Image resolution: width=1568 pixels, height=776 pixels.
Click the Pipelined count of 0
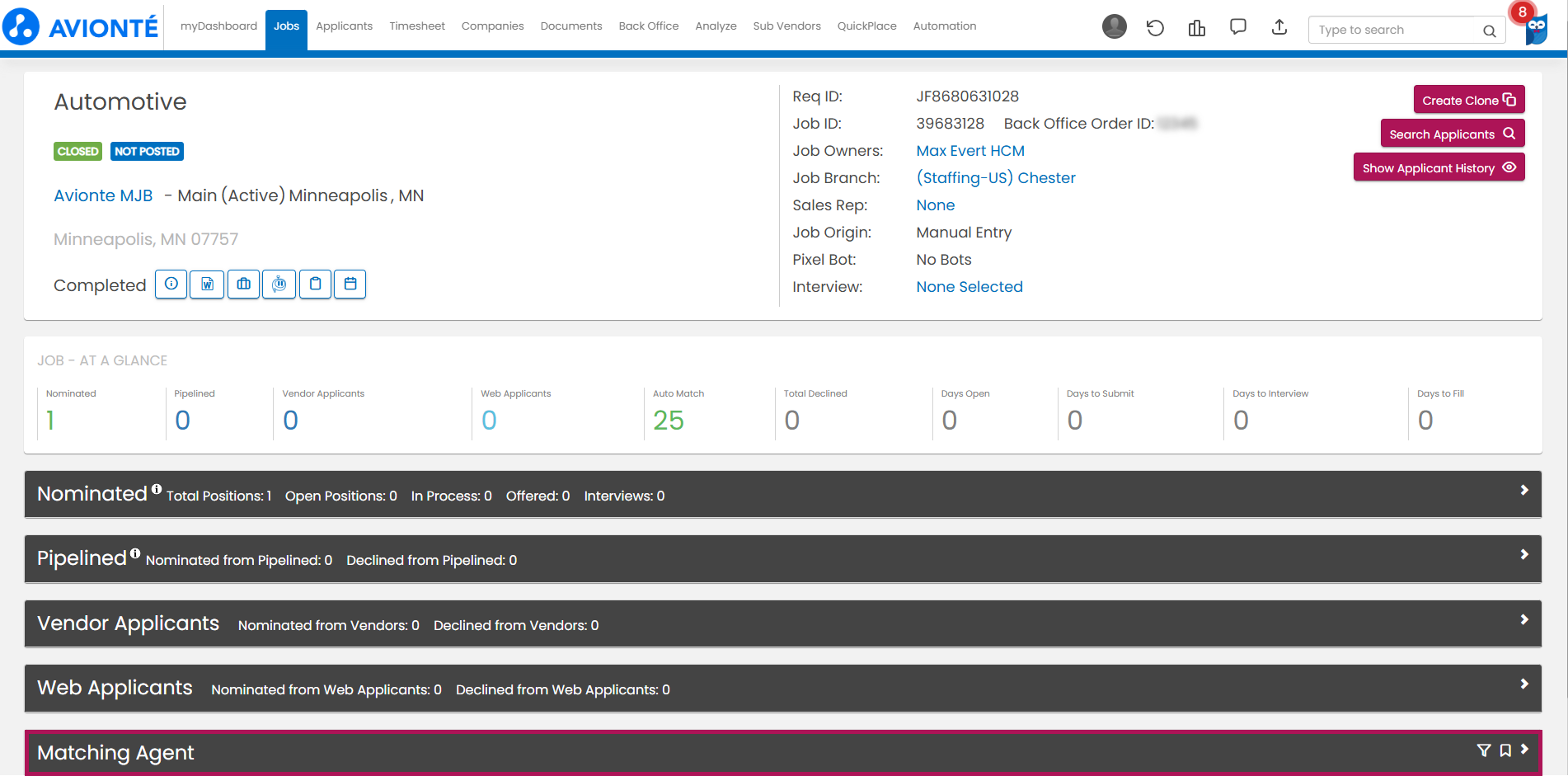[x=182, y=421]
